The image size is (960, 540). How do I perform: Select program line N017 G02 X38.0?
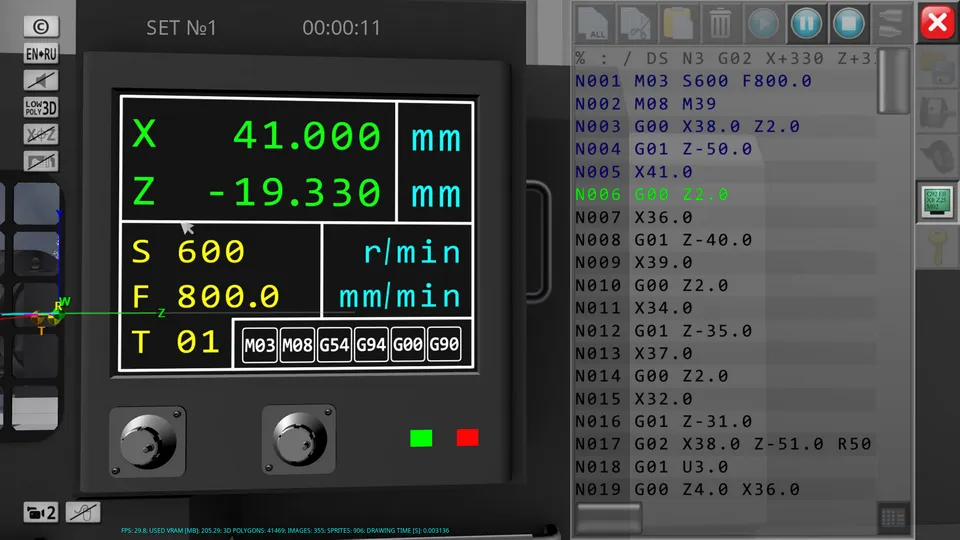(722, 444)
